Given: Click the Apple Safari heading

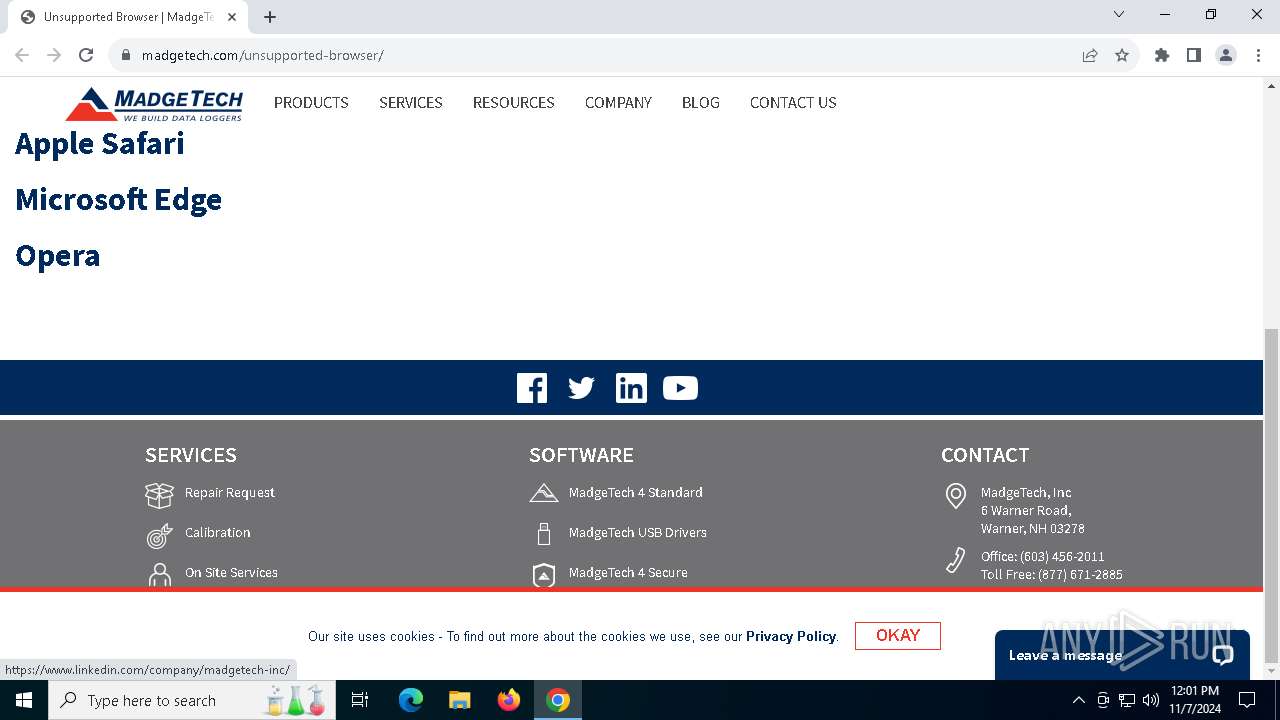Looking at the screenshot, I should (100, 143).
